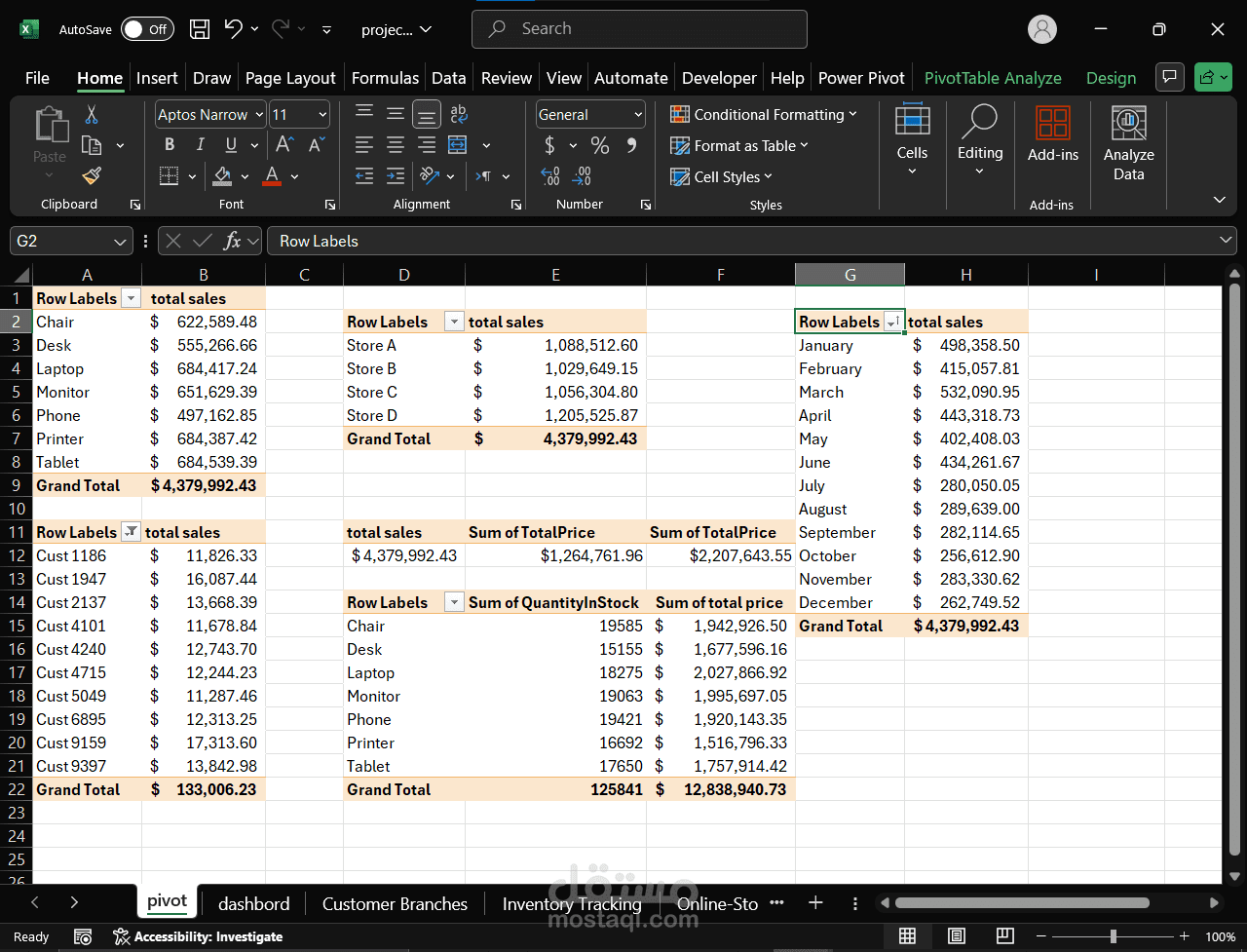Open the Power Pivot tab
This screenshot has width=1247, height=952.
tap(861, 78)
